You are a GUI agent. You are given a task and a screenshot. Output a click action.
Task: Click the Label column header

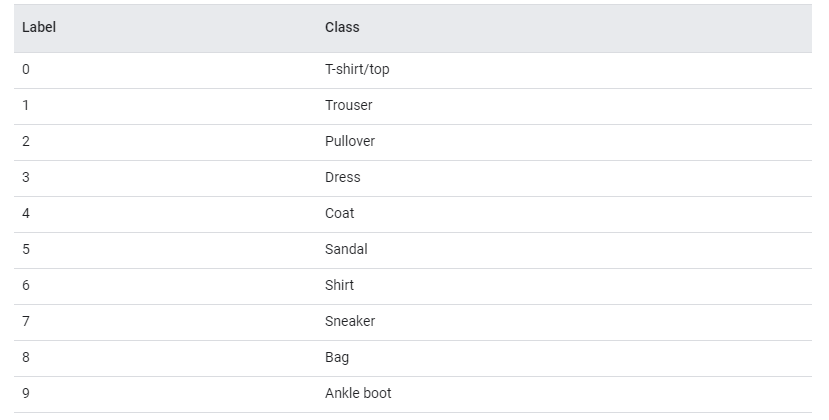(39, 27)
